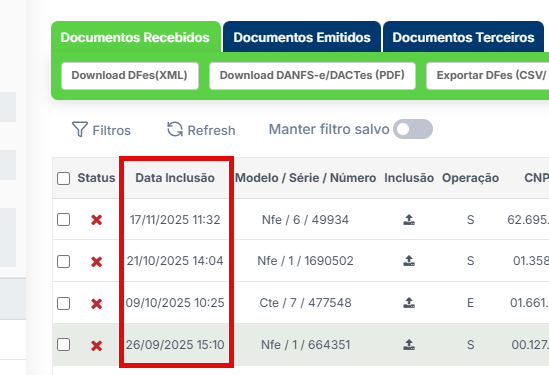Viewport: 549px width, 375px height.
Task: Click upload icon in row Nfe / 1 / 664351
Action: tap(409, 345)
